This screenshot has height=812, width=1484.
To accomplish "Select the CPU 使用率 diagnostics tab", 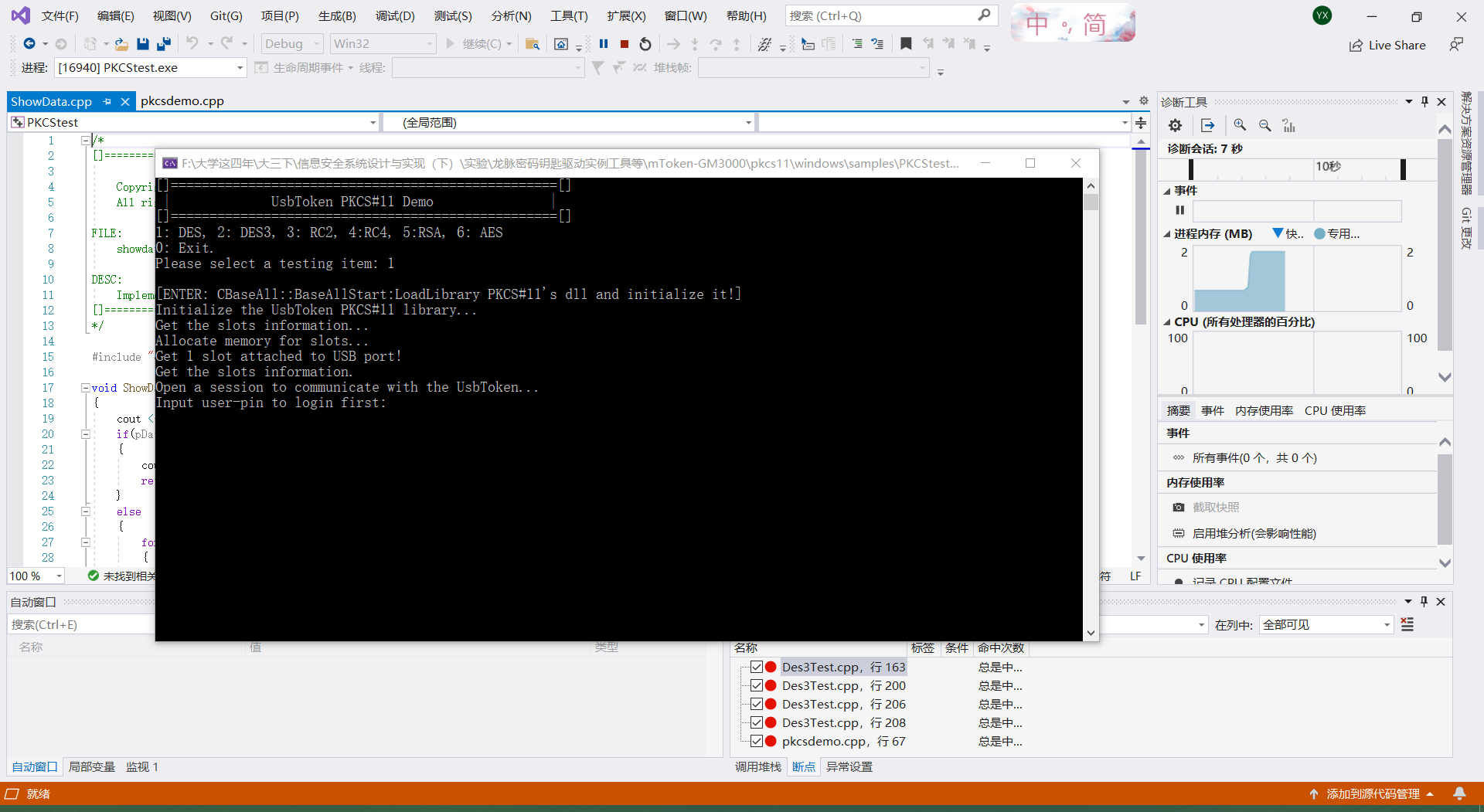I will [x=1336, y=411].
